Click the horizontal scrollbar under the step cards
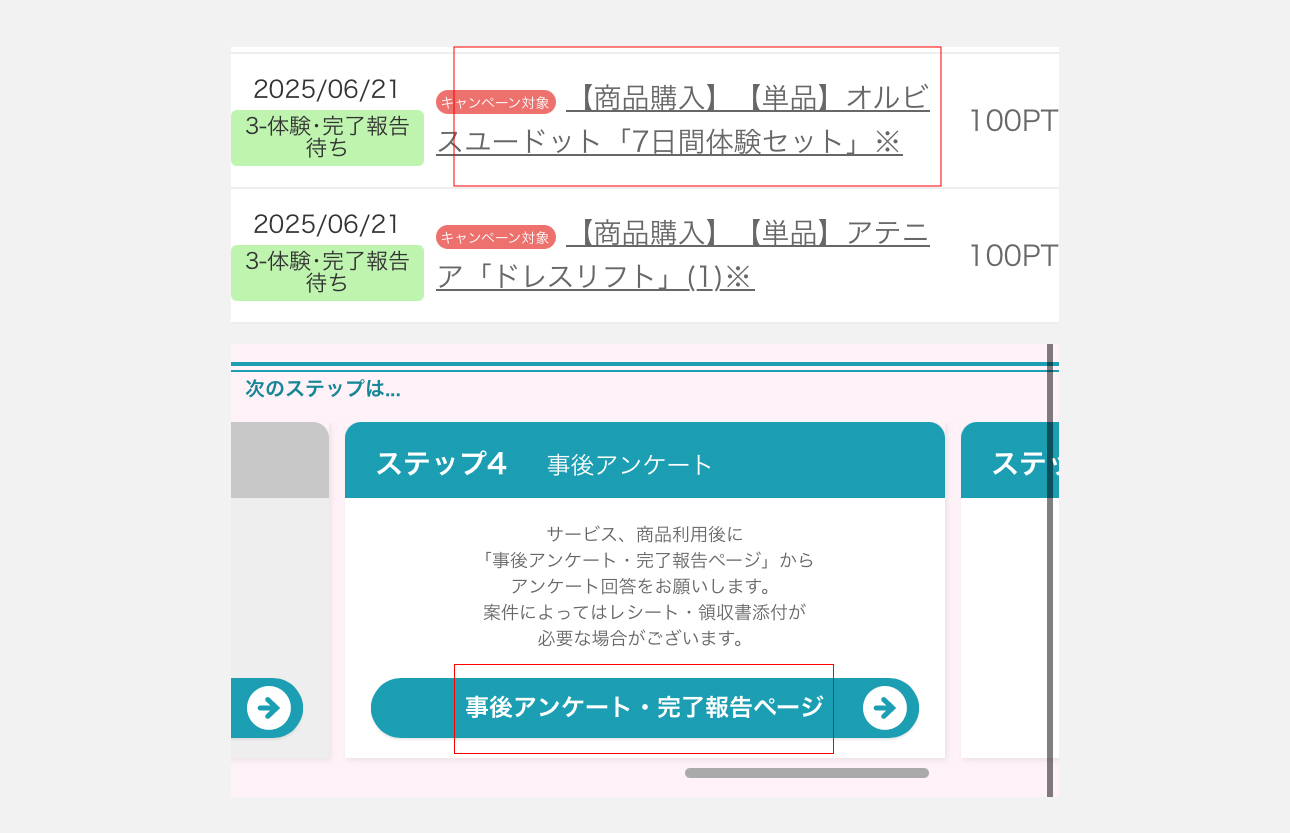The image size is (1290, 833). pos(807,773)
